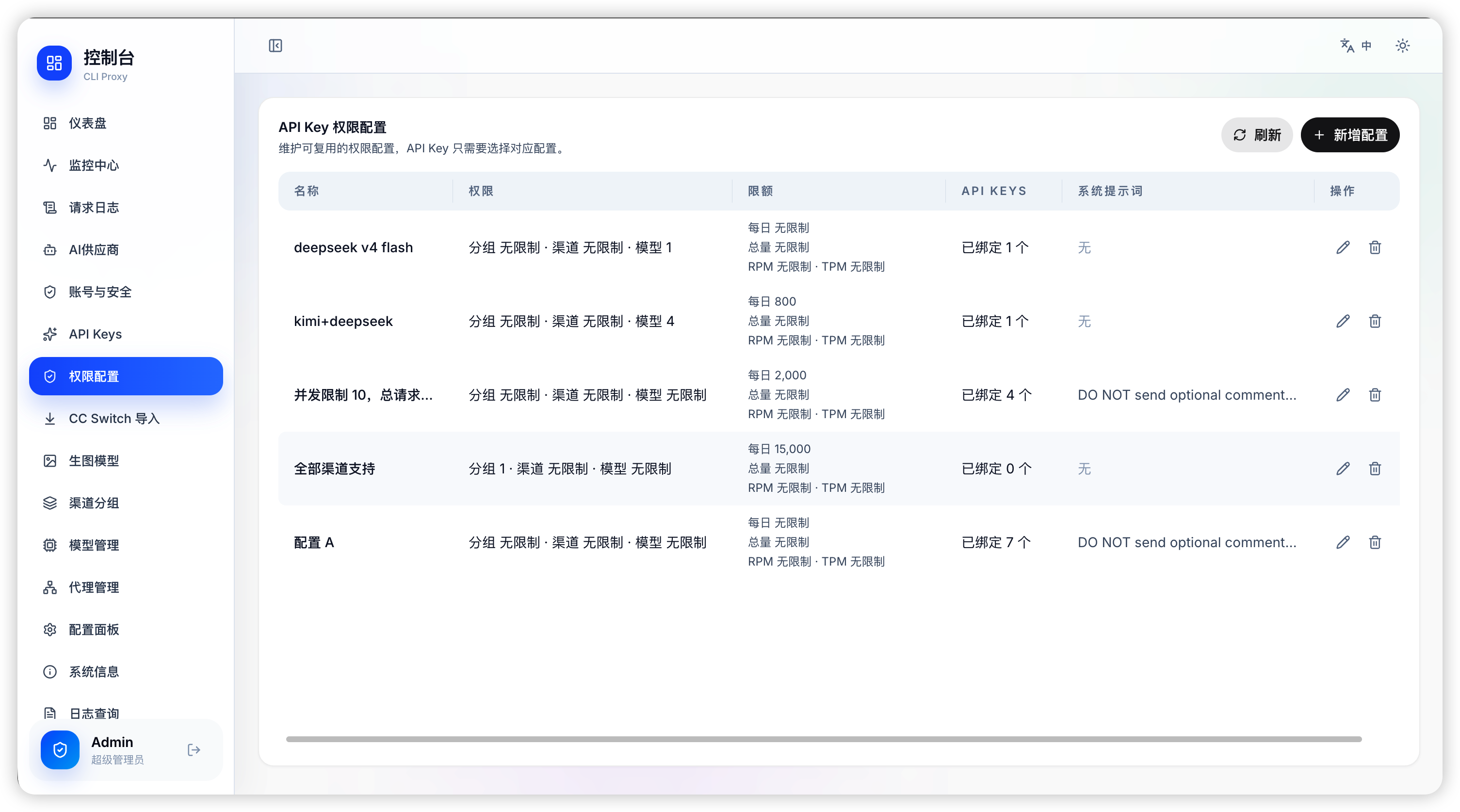This screenshot has width=1460, height=812.
Task: Open 仪表盘 dashboard page
Action: click(x=126, y=123)
